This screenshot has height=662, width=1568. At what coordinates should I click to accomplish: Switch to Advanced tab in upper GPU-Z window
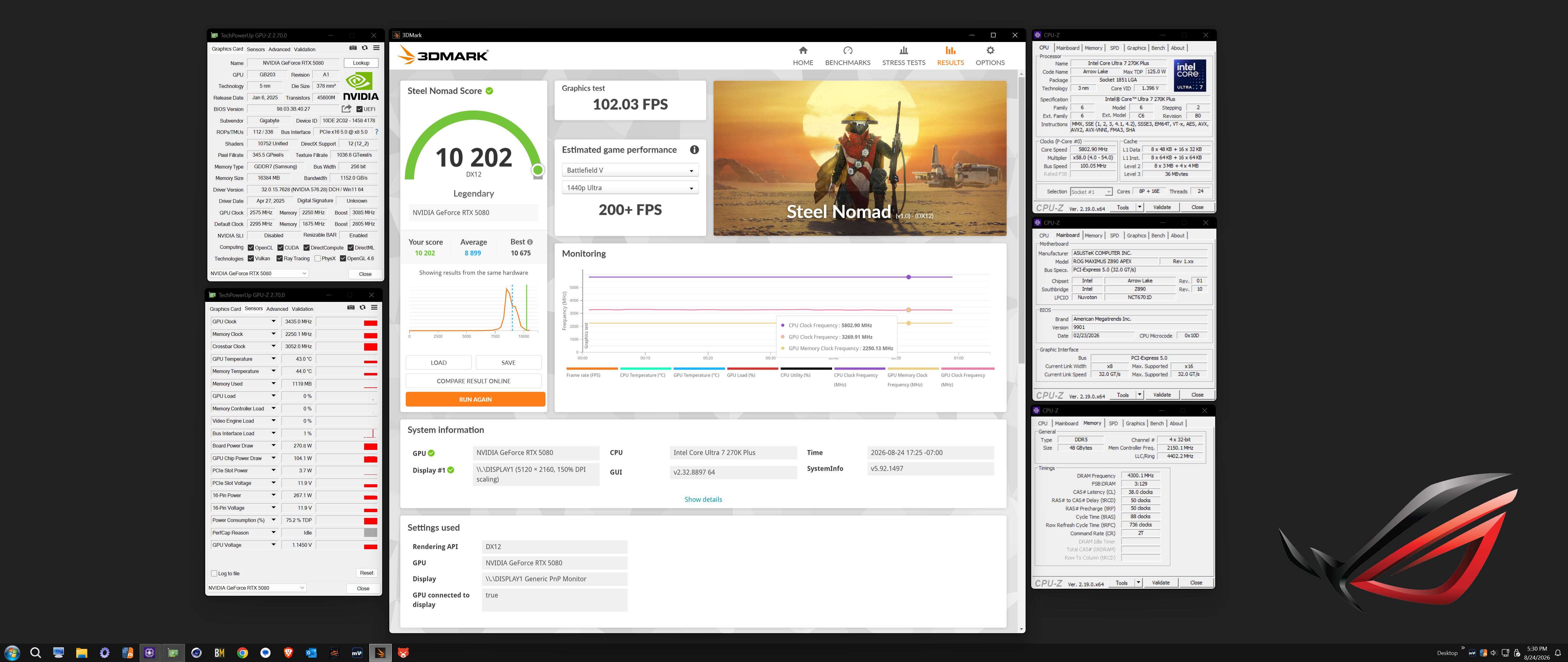[279, 49]
